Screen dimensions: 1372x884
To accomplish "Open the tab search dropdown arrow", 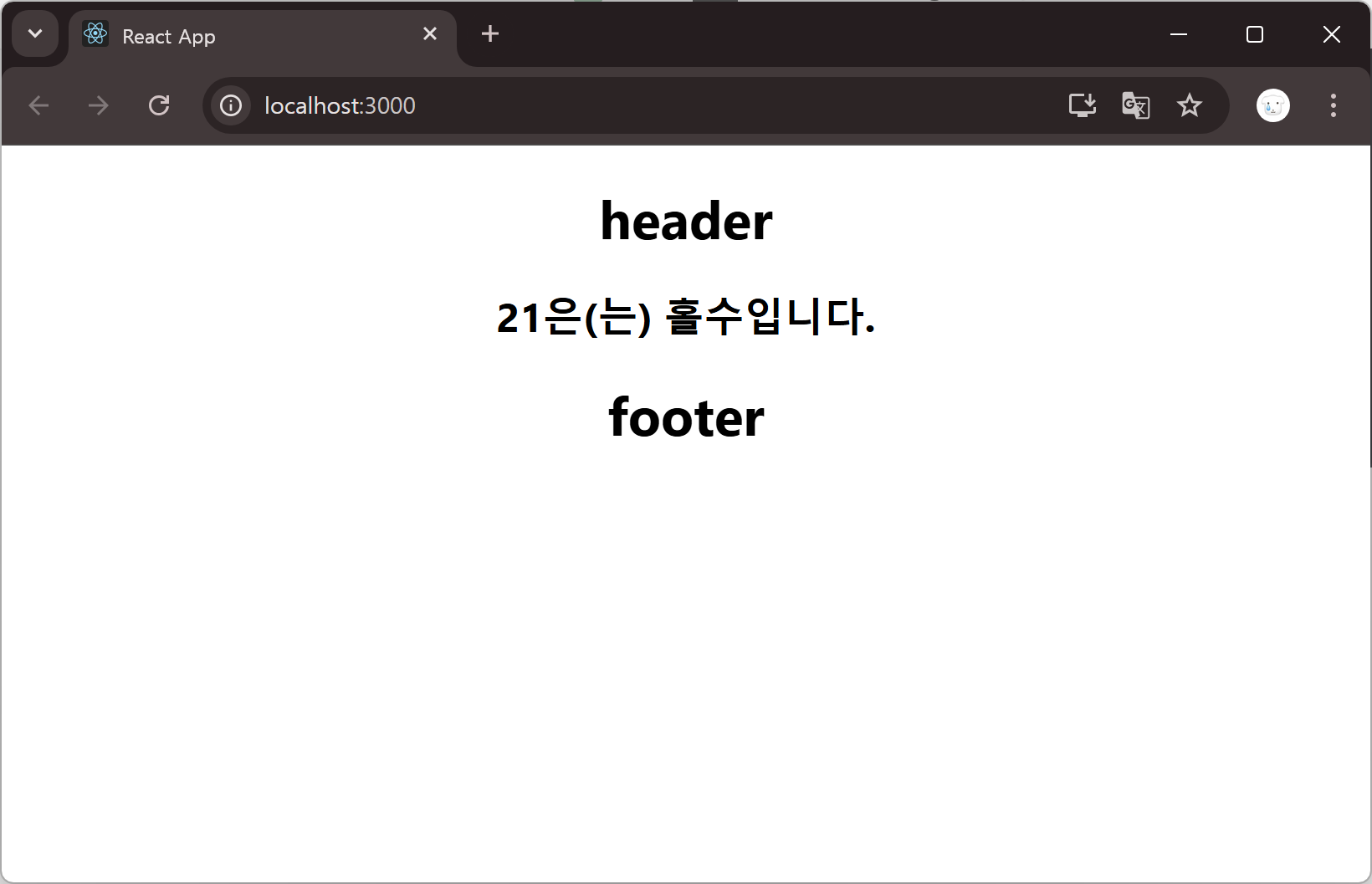I will [x=35, y=34].
